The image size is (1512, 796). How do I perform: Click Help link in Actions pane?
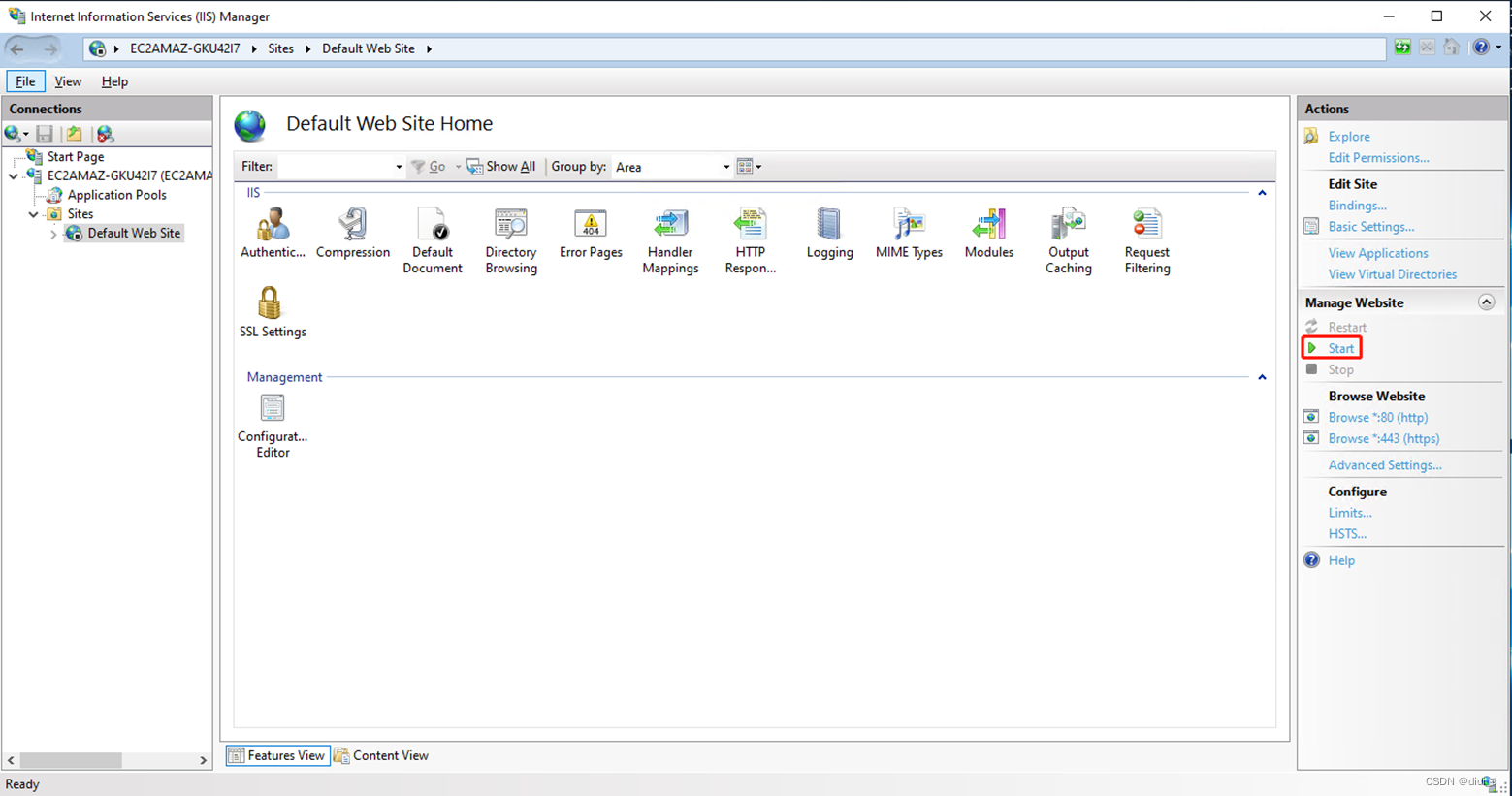pos(1341,560)
